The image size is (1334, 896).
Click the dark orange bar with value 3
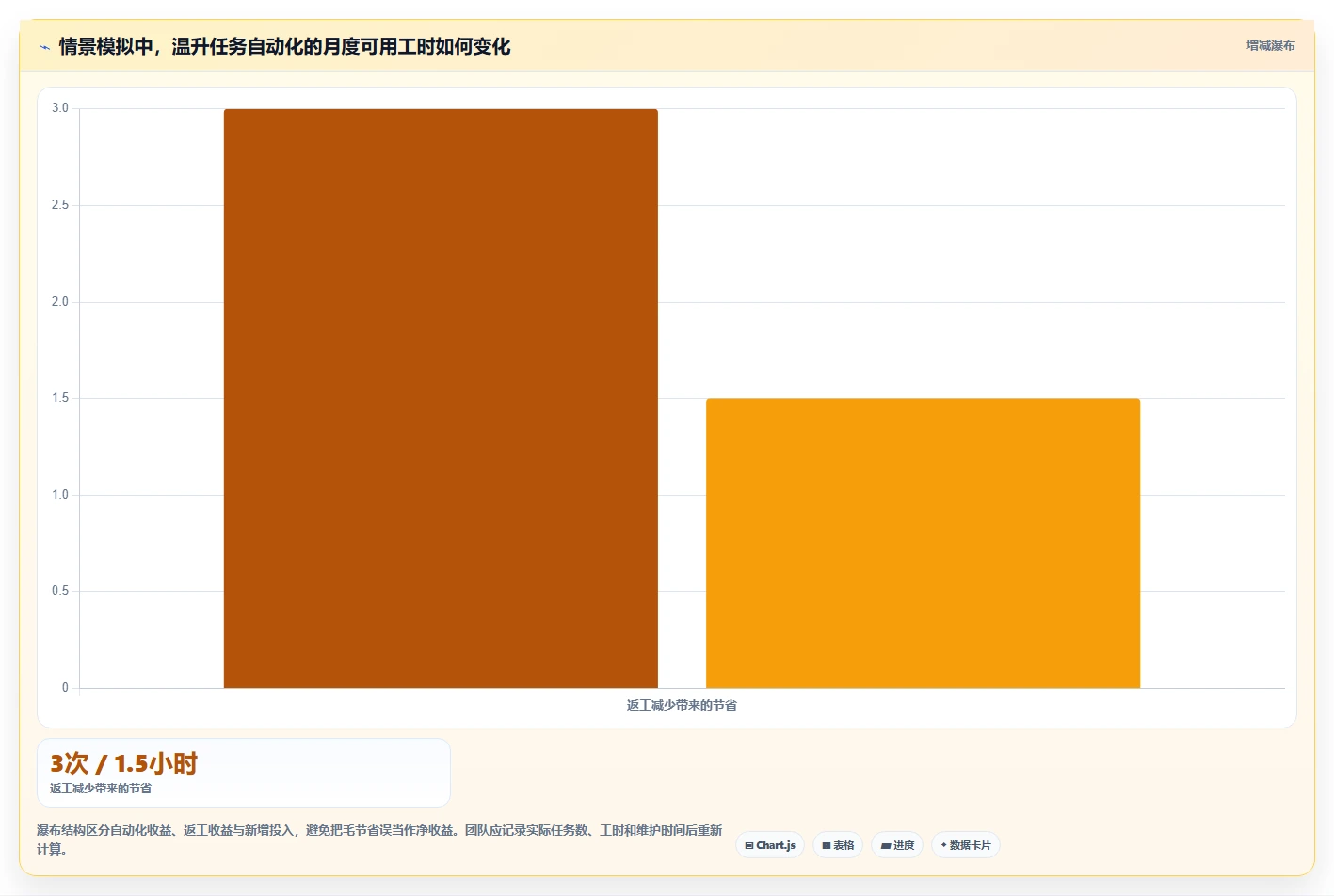[x=441, y=398]
